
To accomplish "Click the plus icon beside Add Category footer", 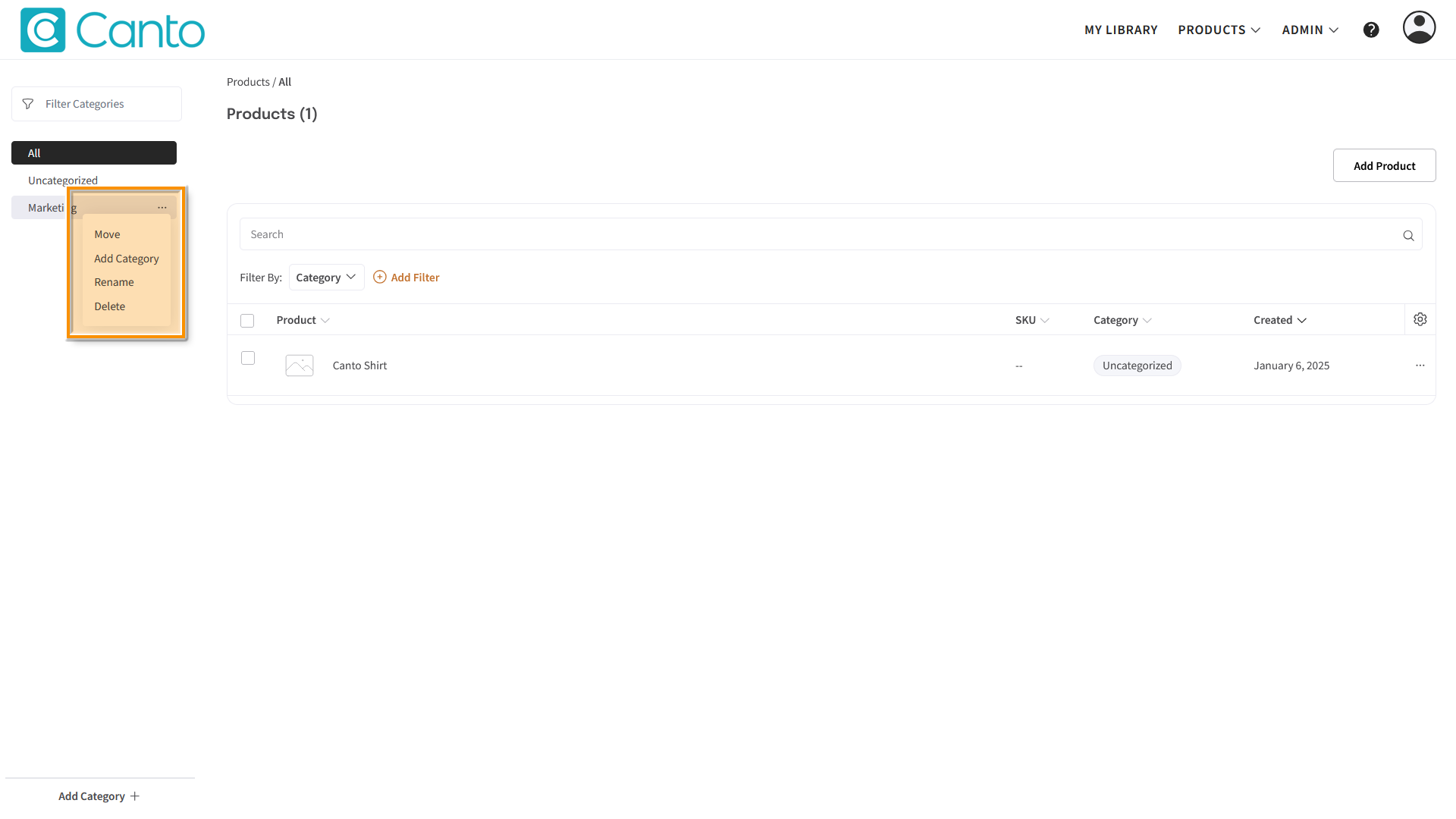I will coord(135,796).
